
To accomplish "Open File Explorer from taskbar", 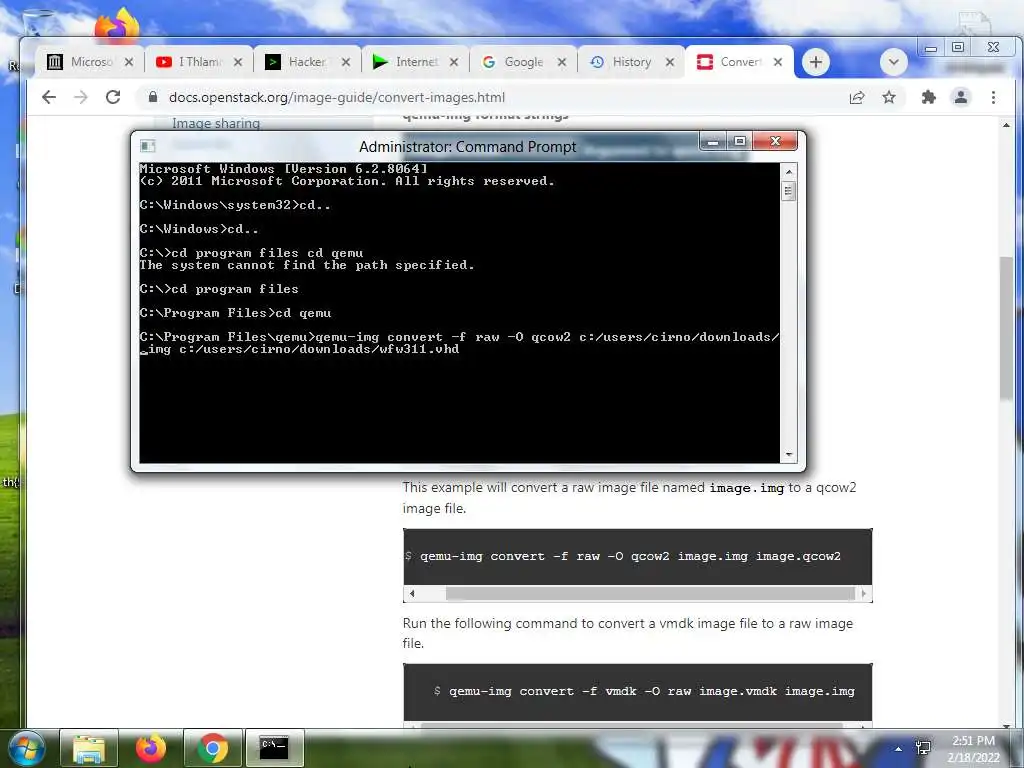I will 89,748.
